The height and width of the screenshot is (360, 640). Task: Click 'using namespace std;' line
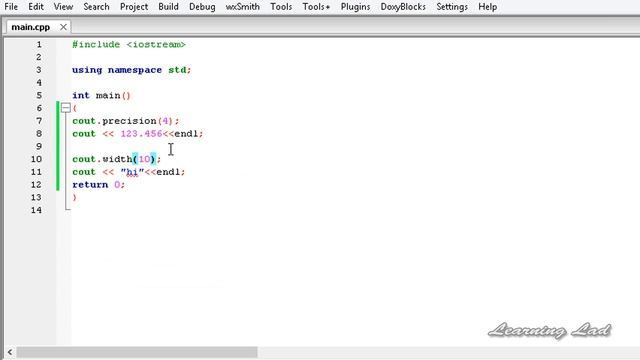coord(131,70)
